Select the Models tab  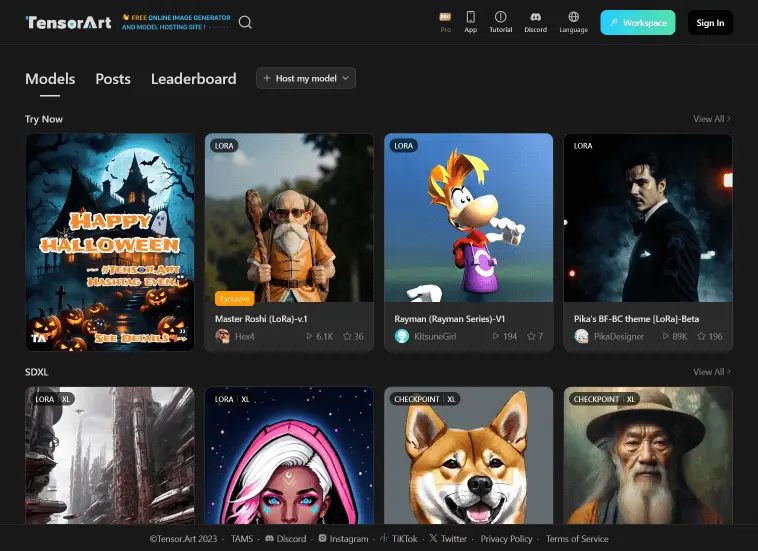coord(50,79)
